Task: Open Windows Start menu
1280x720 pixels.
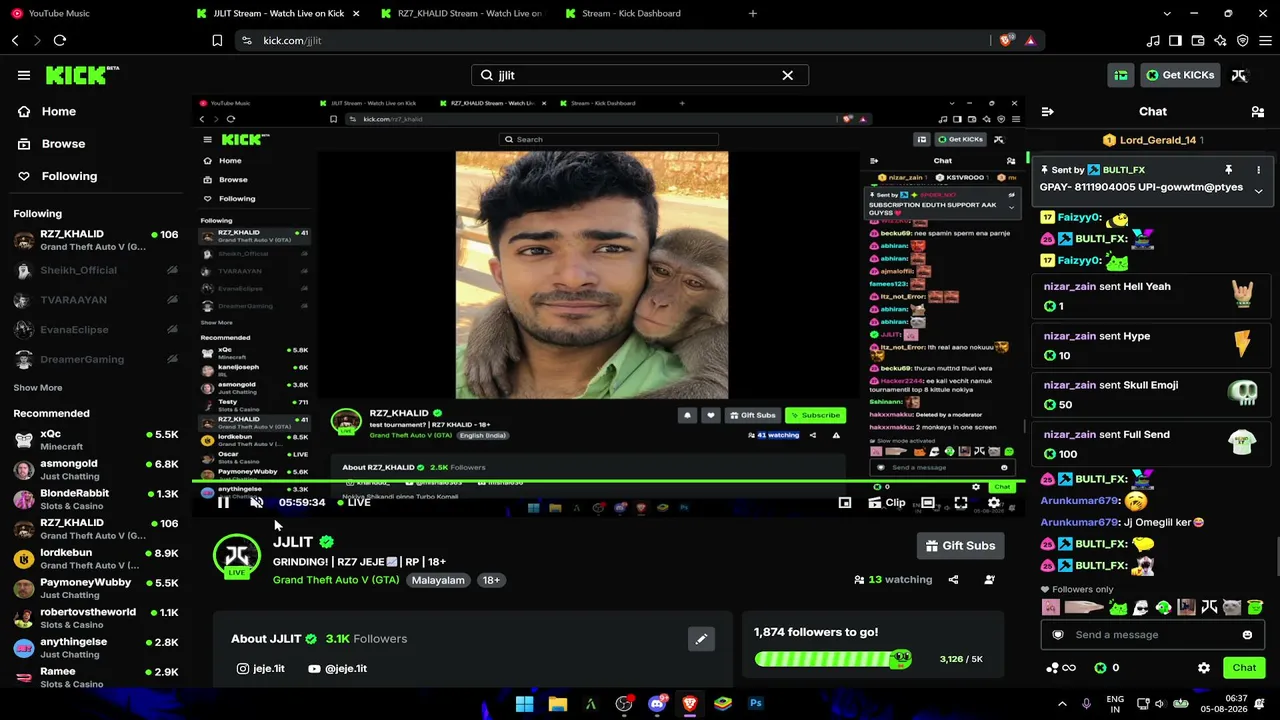Action: (524, 704)
